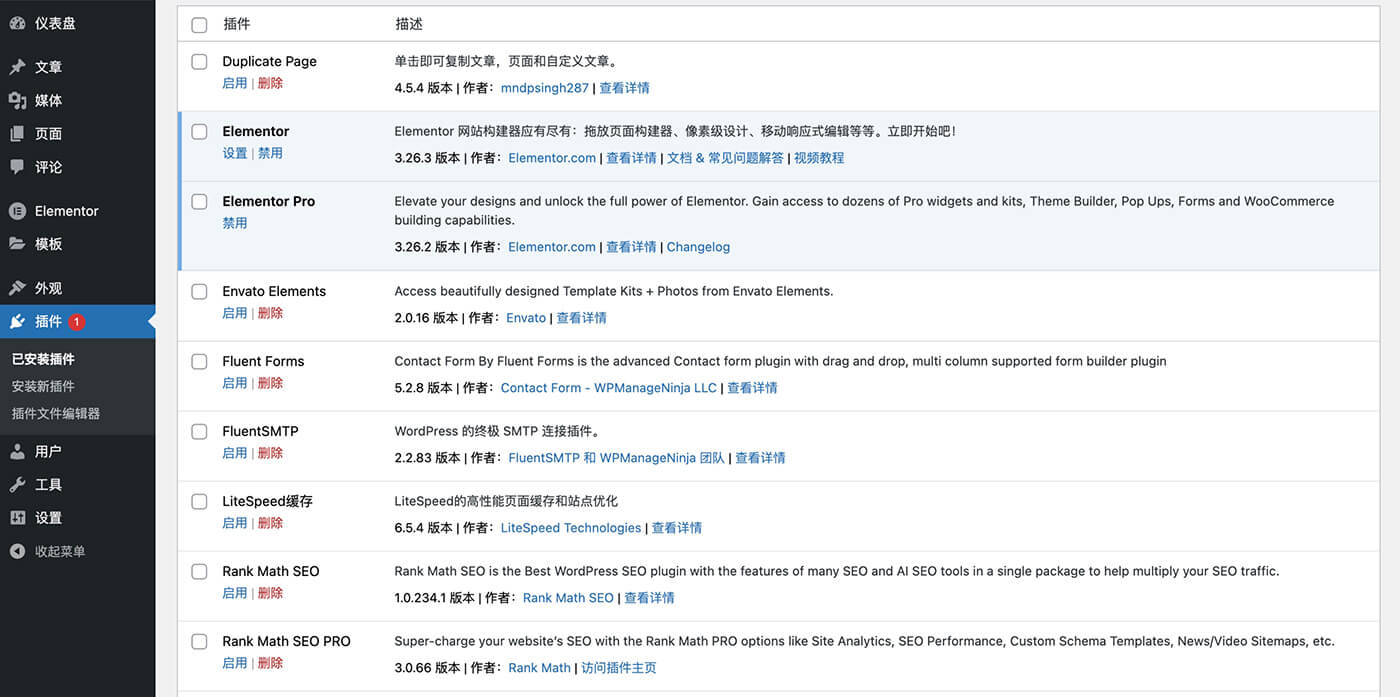Click 禁用 under Elementor plugin
This screenshot has width=1400, height=697.
pos(270,154)
